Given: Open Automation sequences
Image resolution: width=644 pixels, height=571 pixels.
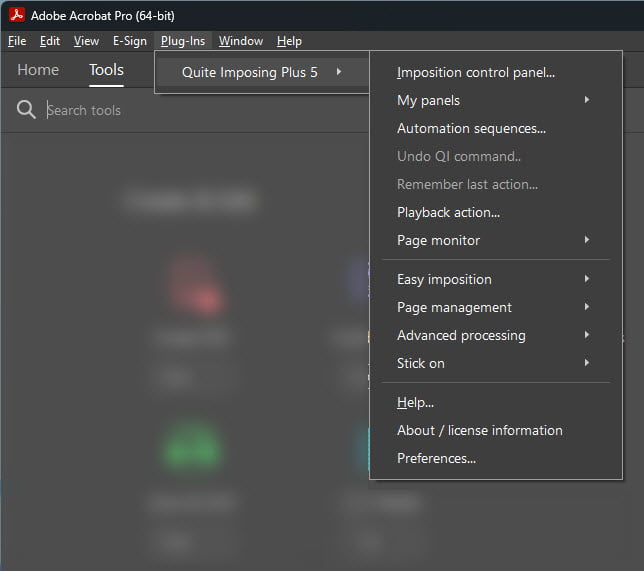Looking at the screenshot, I should point(496,128).
